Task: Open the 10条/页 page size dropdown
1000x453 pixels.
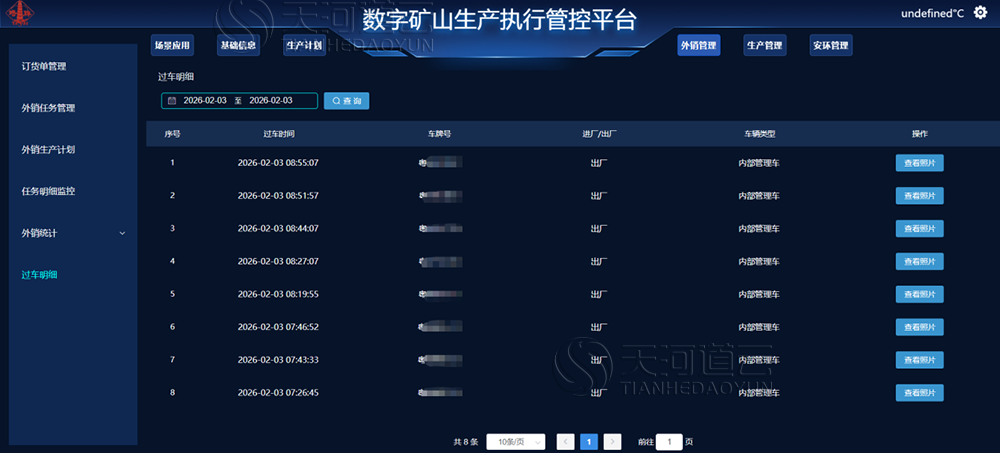Action: 516,442
